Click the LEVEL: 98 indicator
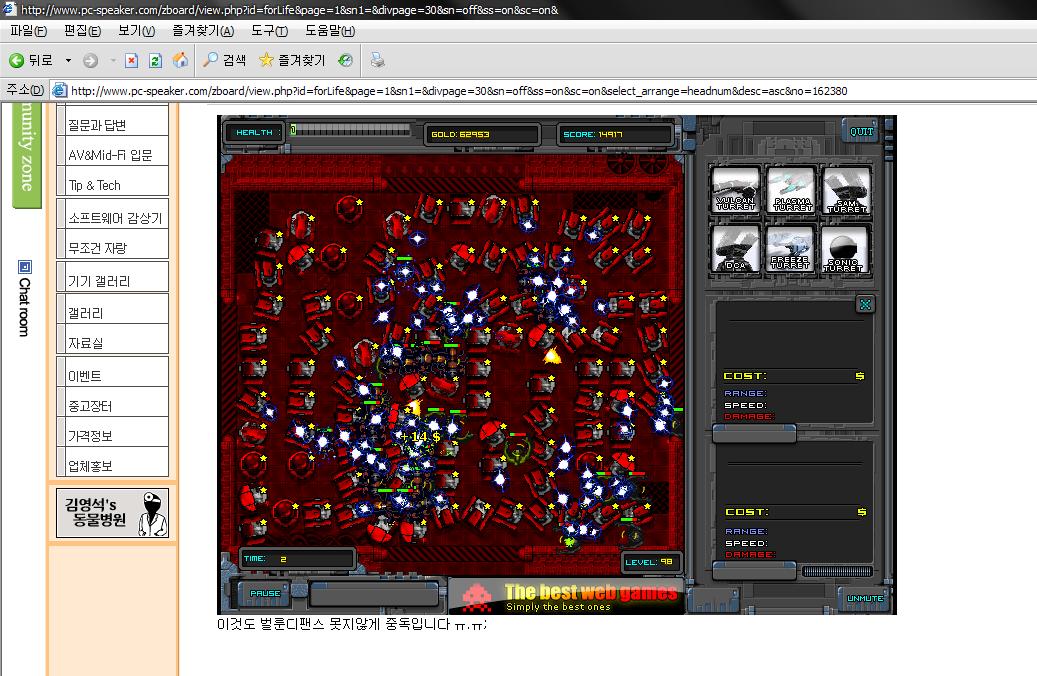The image size is (1037, 676). click(649, 562)
